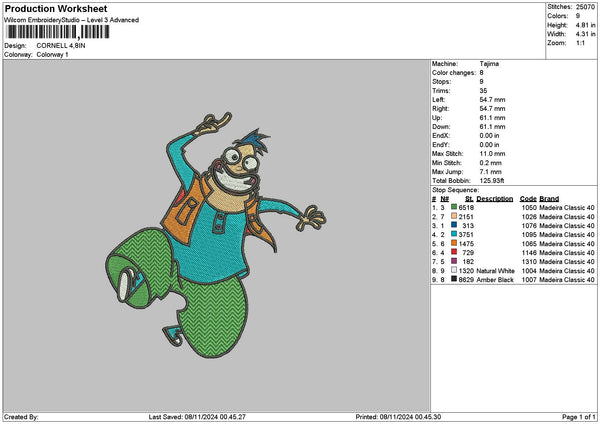Click the Natural White description text

495,271
